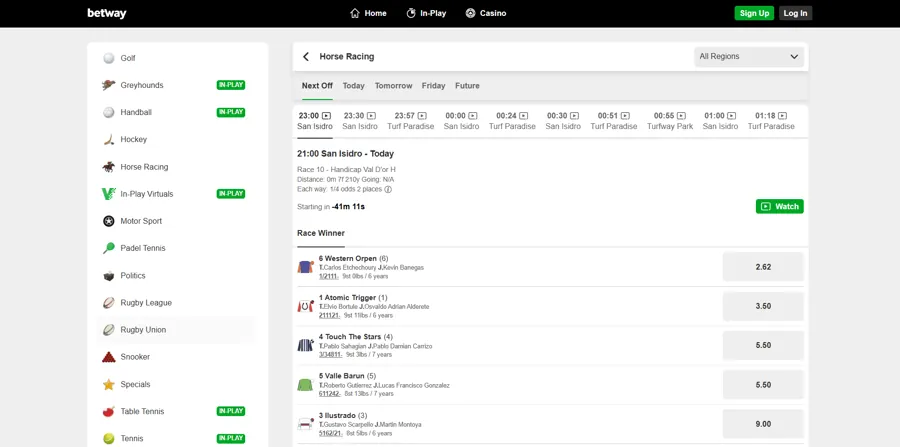Click the Motor Sport wheel icon

[108, 221]
